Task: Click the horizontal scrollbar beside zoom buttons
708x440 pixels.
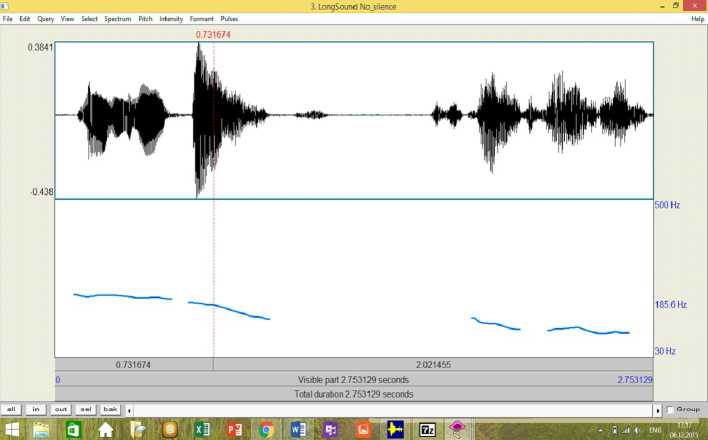Action: [390, 409]
